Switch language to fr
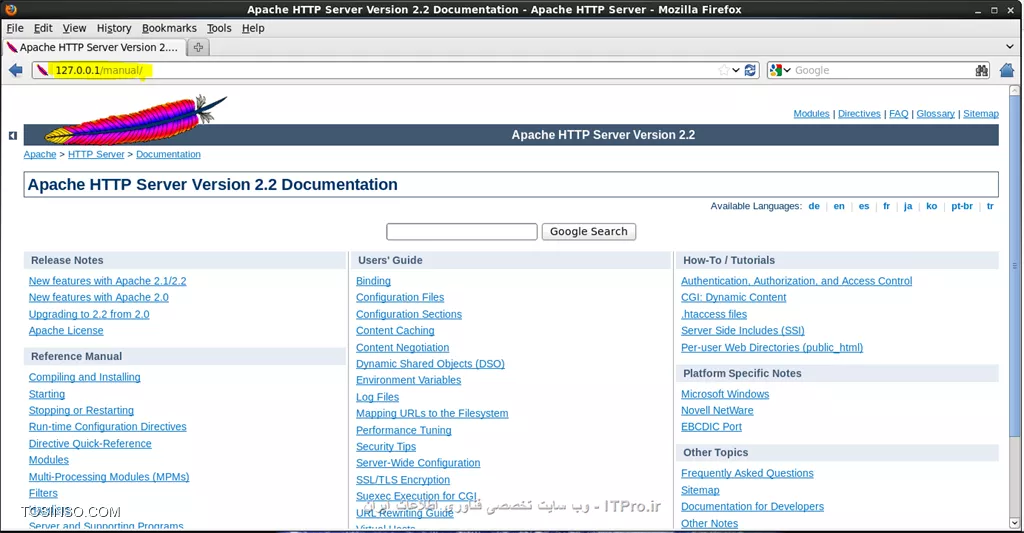This screenshot has width=1024, height=533. point(886,206)
